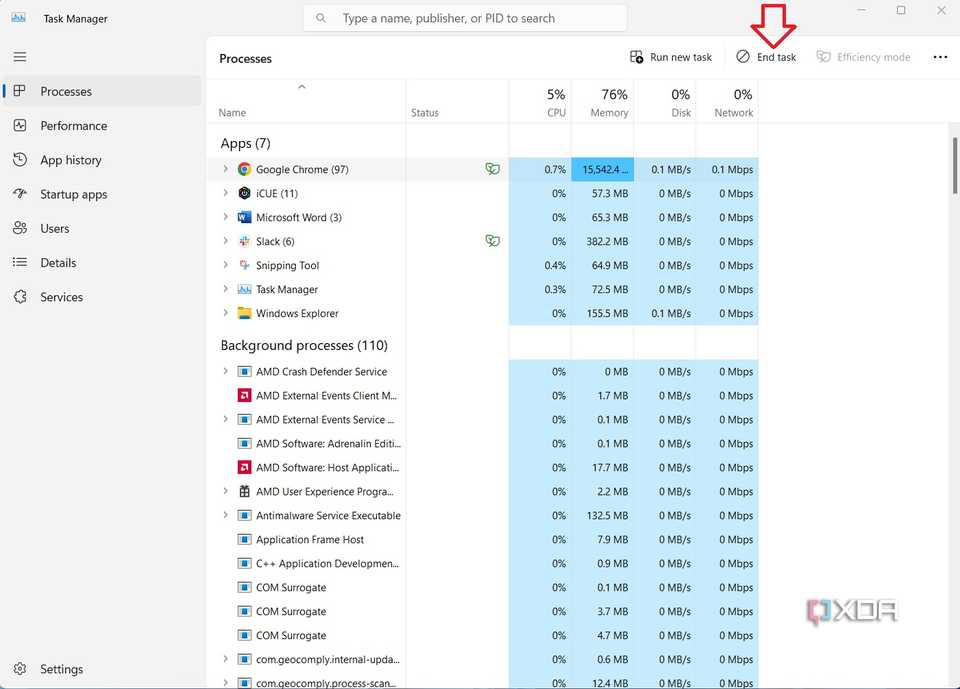Open the Performance section in the sidebar
The image size is (960, 689).
pos(80,125)
